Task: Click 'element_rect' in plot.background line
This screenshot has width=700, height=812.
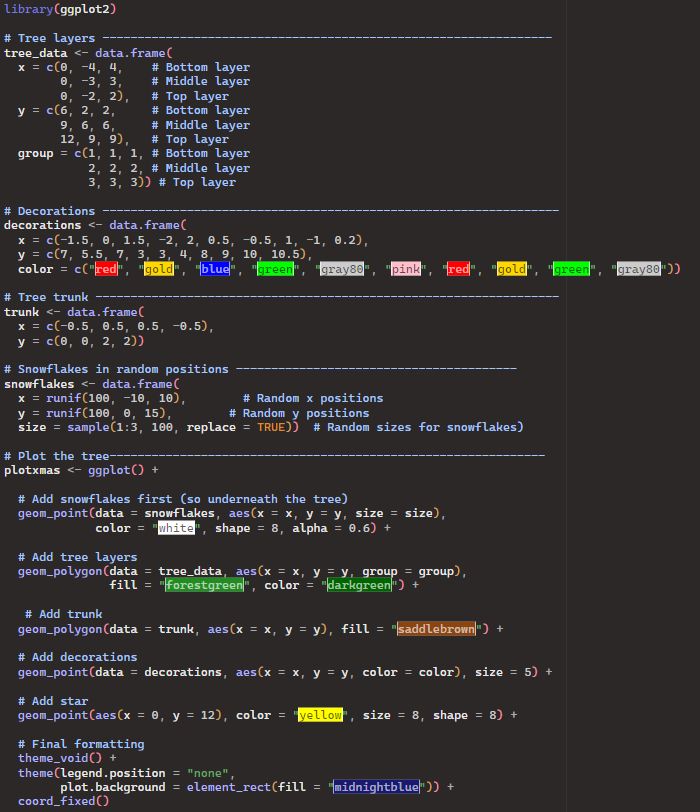Action: click(x=228, y=787)
